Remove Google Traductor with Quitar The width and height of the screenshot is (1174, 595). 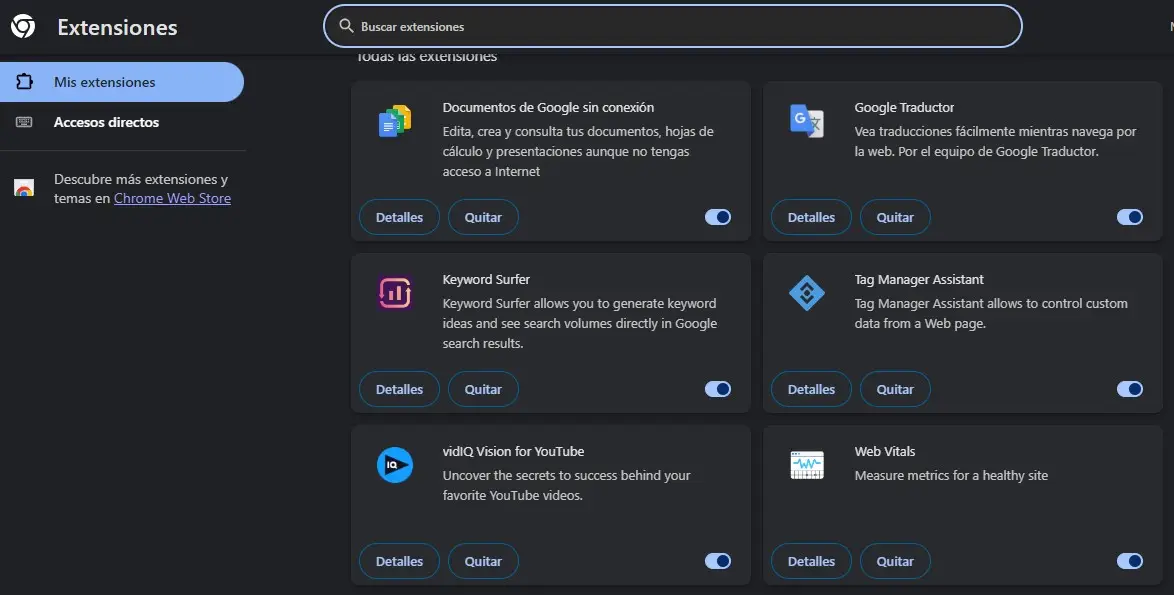coord(895,217)
